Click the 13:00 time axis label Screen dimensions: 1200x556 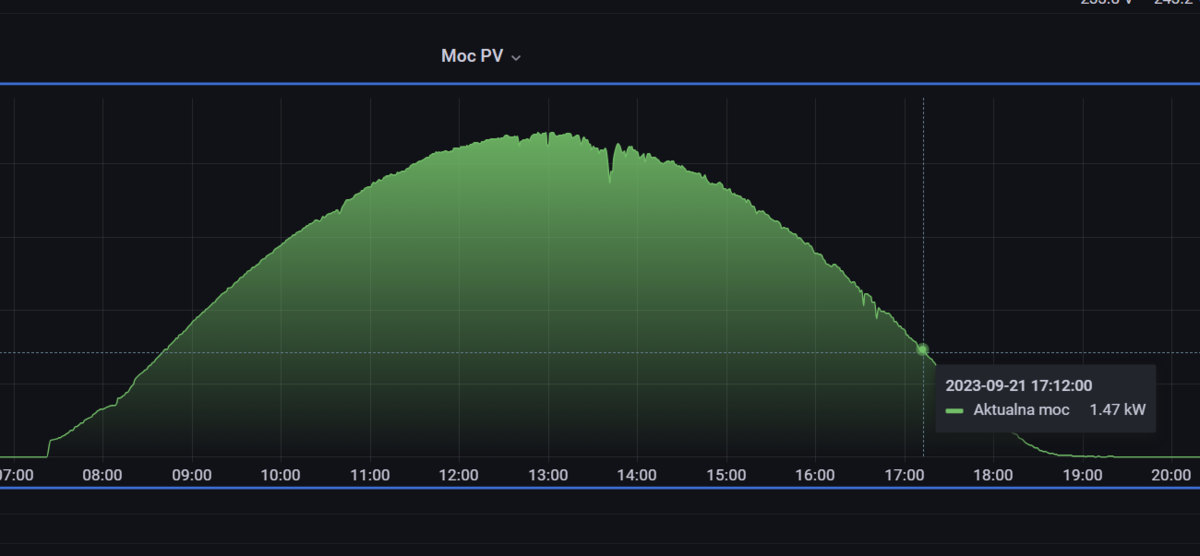click(548, 475)
